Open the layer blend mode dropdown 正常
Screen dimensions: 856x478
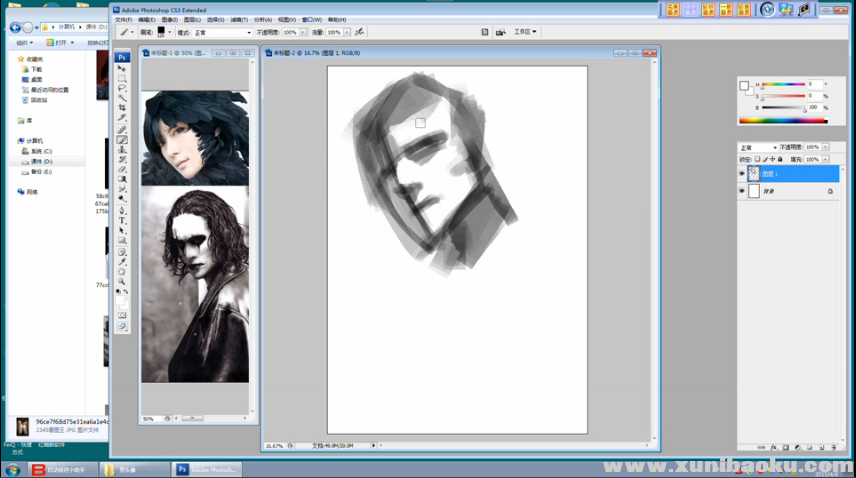click(x=757, y=148)
